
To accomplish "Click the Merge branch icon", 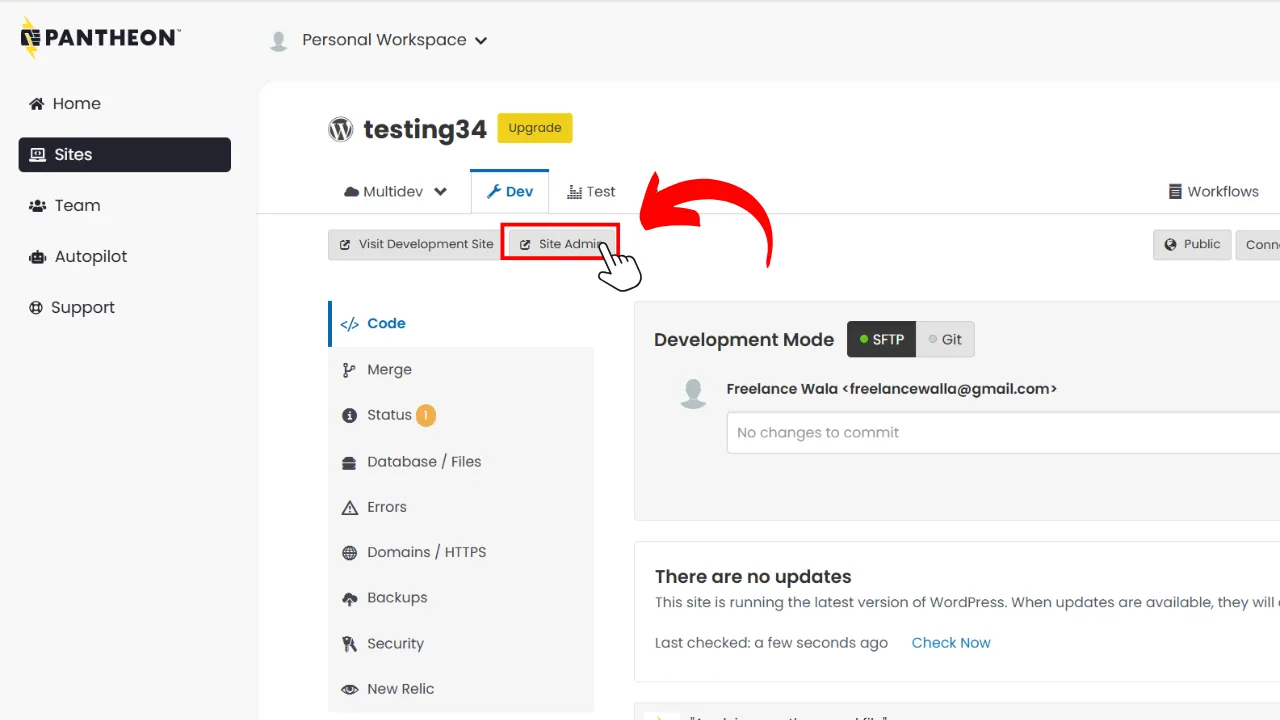I will pyautogui.click(x=349, y=370).
